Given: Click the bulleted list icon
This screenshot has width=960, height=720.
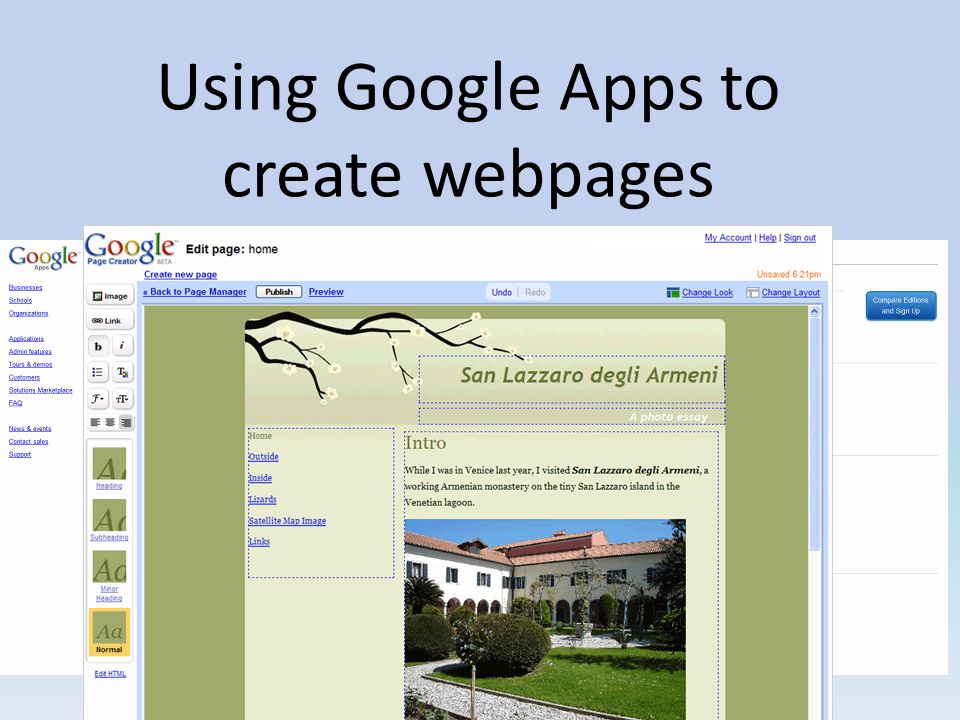Looking at the screenshot, I should [98, 372].
